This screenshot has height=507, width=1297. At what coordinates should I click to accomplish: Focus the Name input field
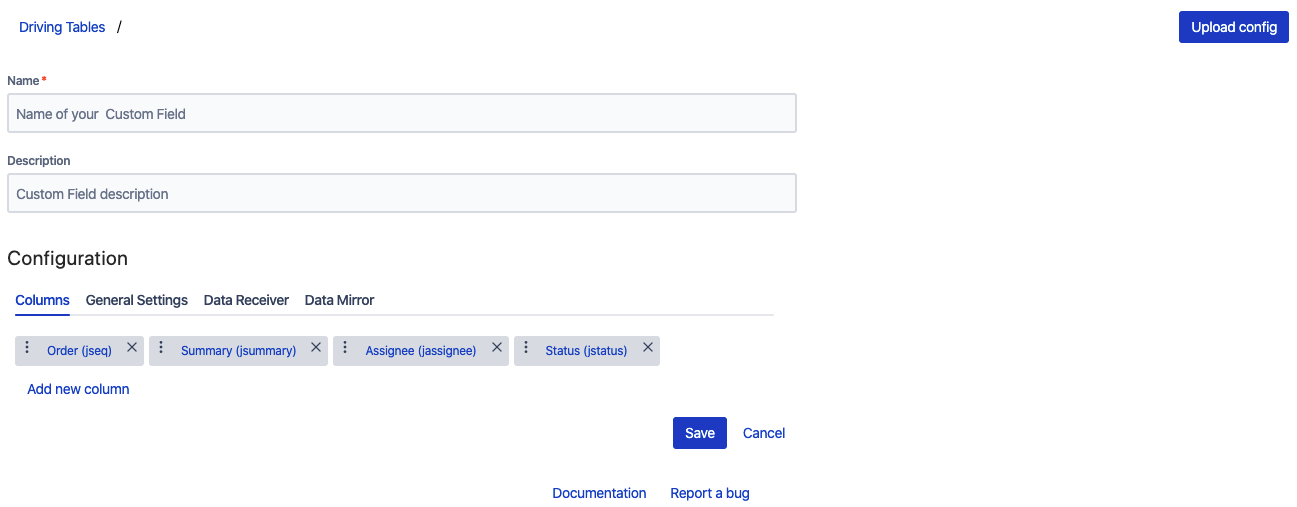point(401,114)
